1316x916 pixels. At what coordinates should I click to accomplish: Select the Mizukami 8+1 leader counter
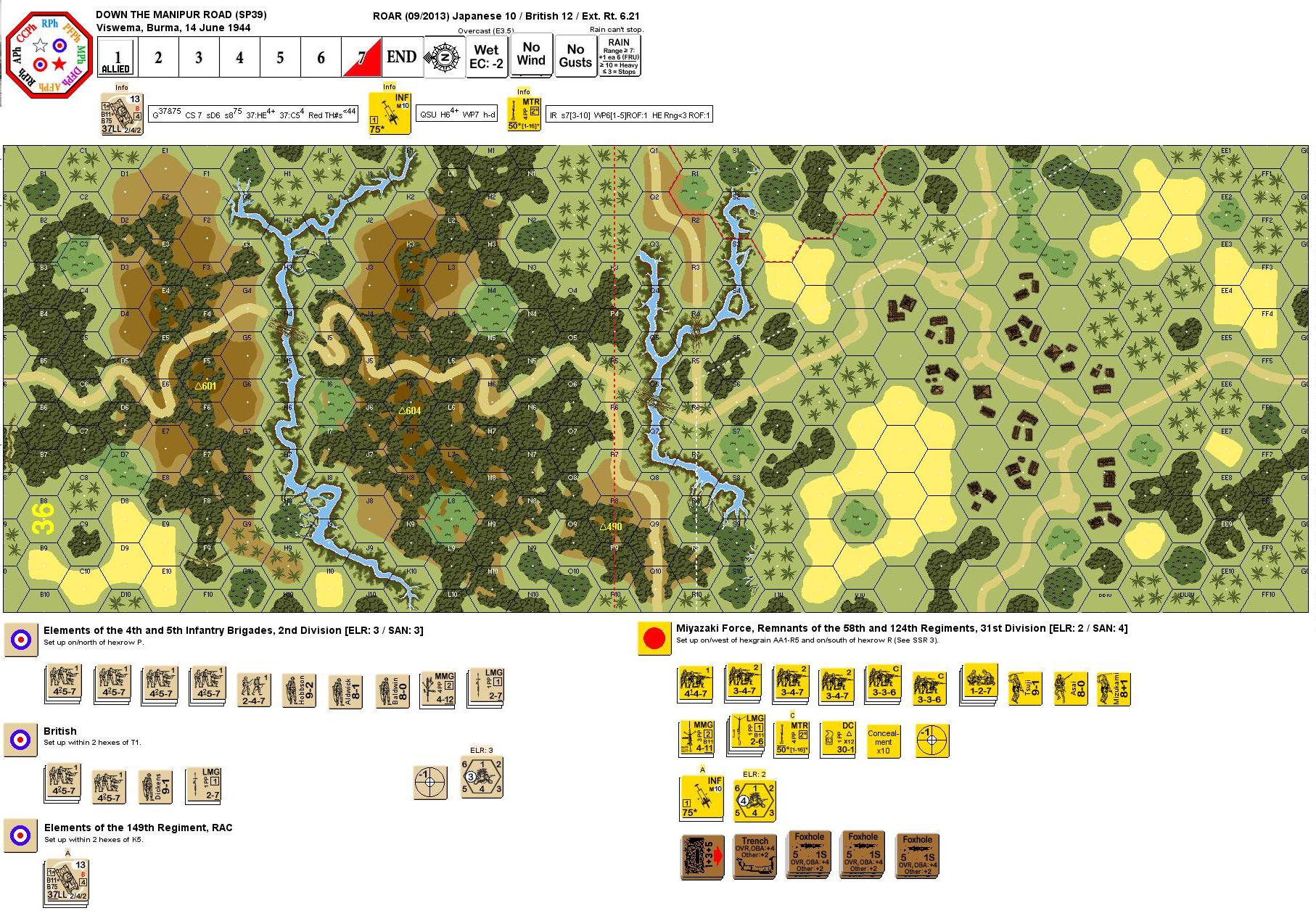click(1114, 689)
